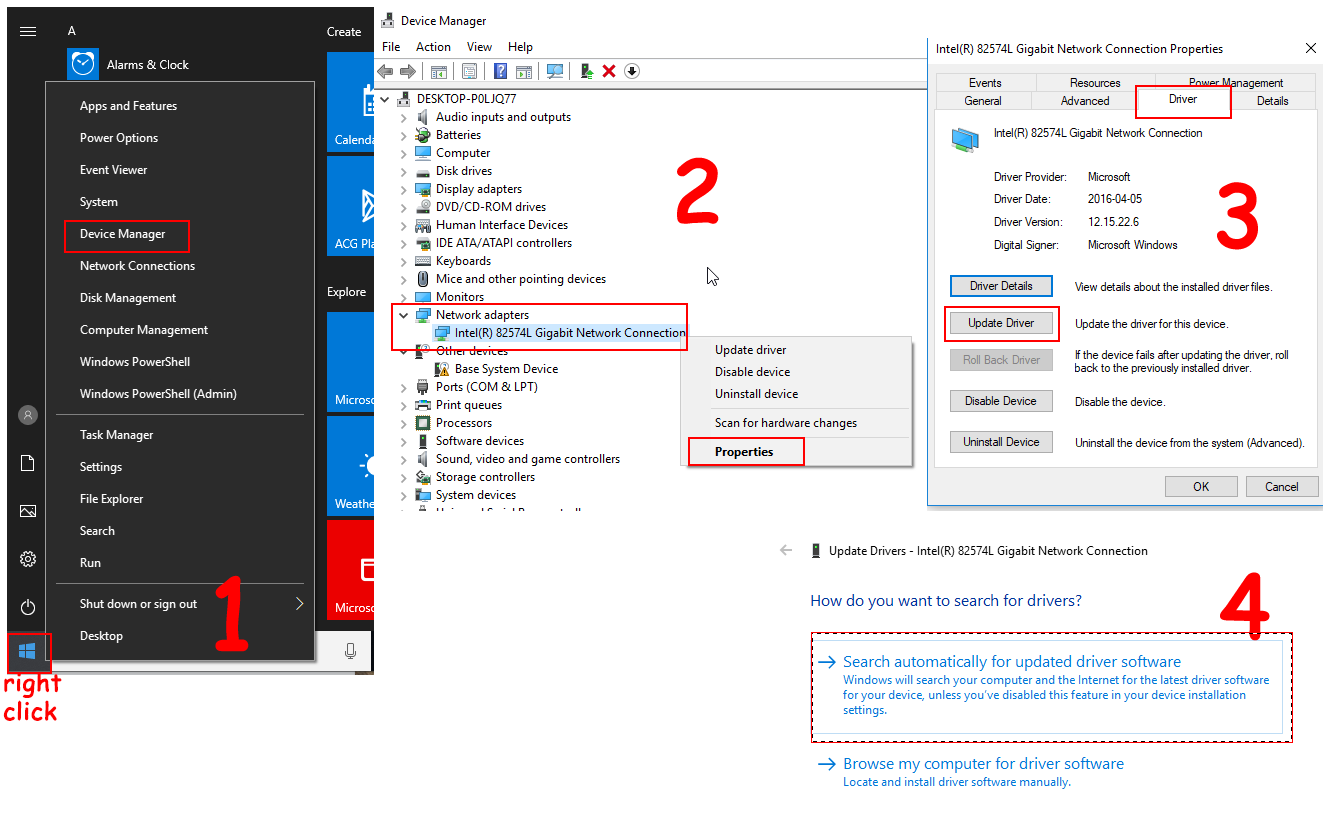Click the Documents icon in Start sidebar
Image resolution: width=1323 pixels, height=817 pixels.
(x=28, y=463)
